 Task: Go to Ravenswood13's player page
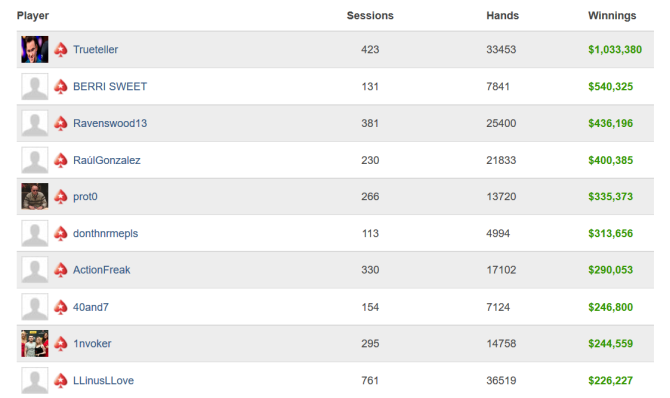point(110,123)
